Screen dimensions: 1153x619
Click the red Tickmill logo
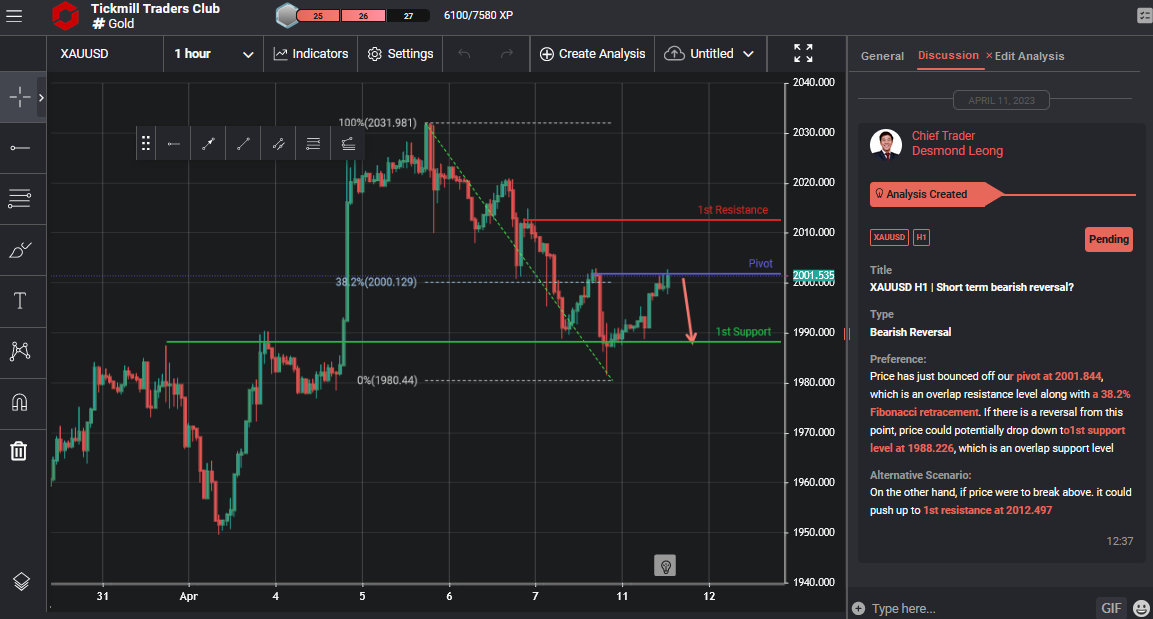65,15
